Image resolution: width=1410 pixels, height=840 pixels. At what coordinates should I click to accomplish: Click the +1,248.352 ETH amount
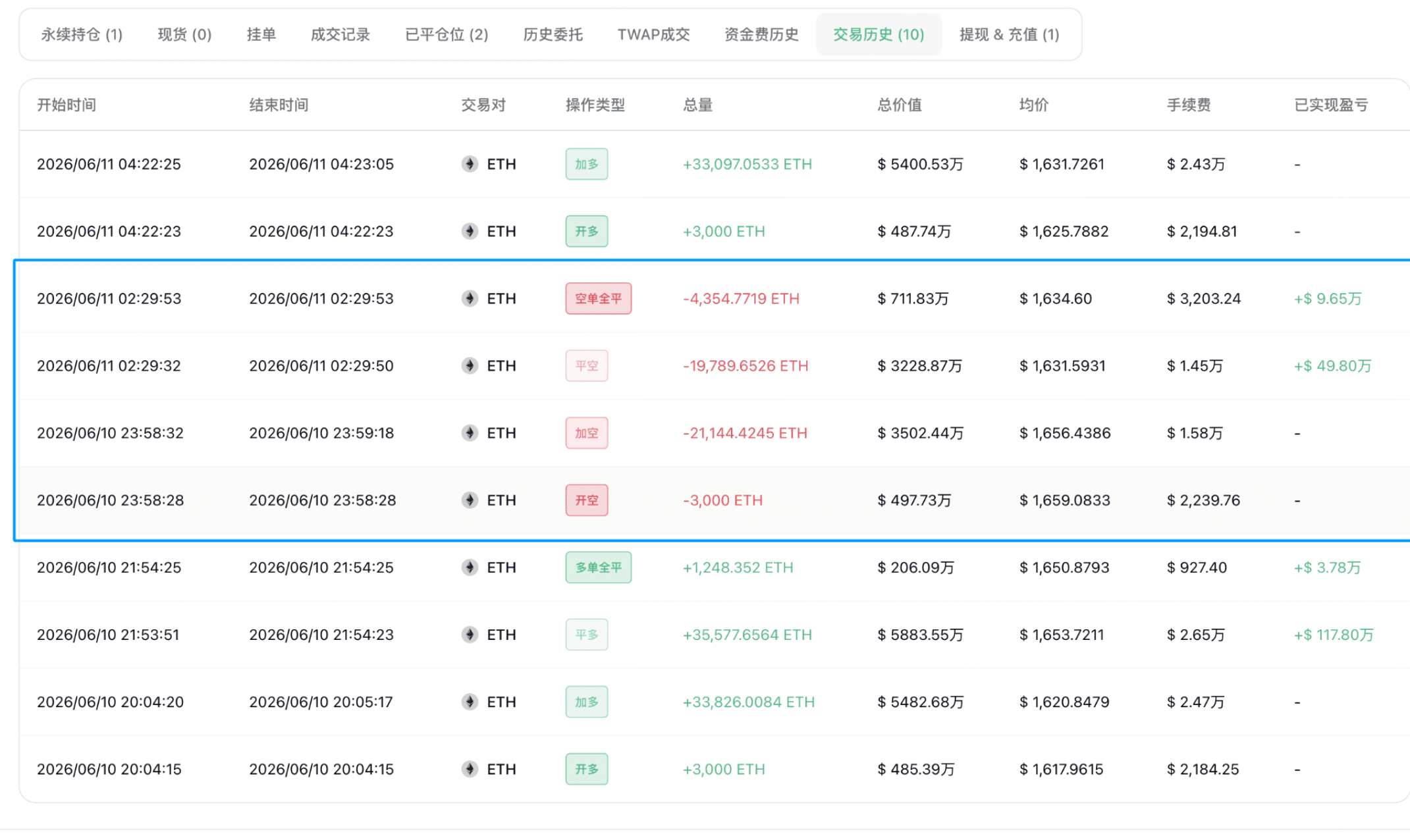click(738, 567)
